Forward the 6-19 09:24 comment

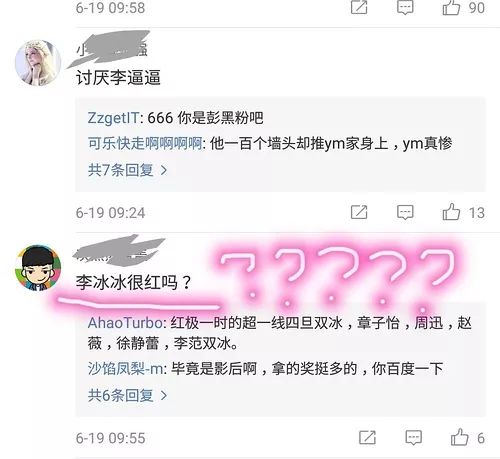coord(359,212)
